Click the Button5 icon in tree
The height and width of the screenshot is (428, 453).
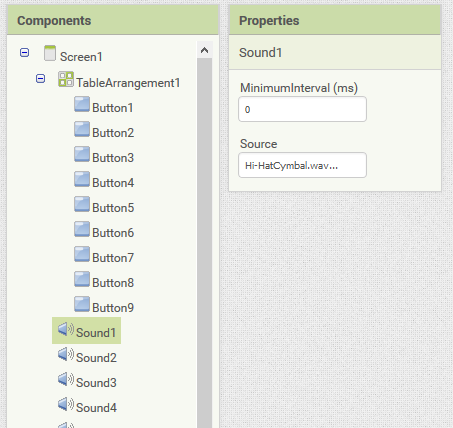click(x=82, y=204)
